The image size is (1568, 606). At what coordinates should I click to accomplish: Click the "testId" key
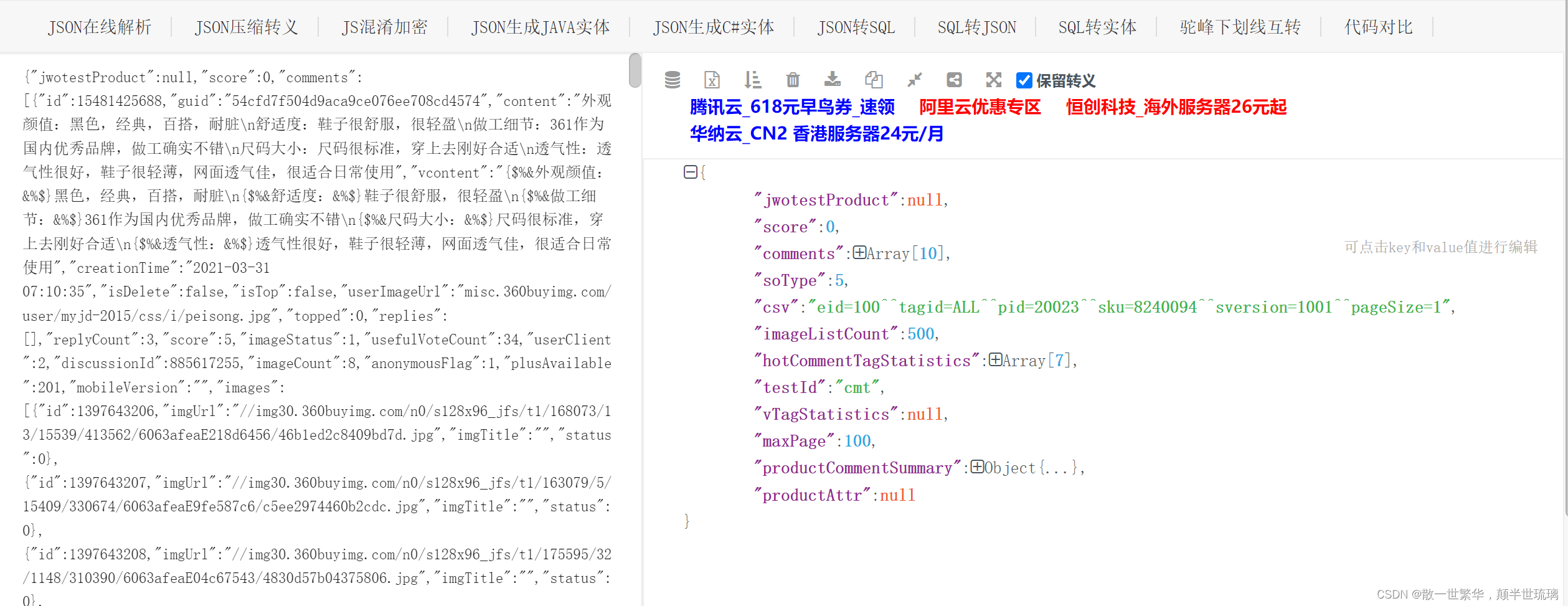tap(790, 387)
